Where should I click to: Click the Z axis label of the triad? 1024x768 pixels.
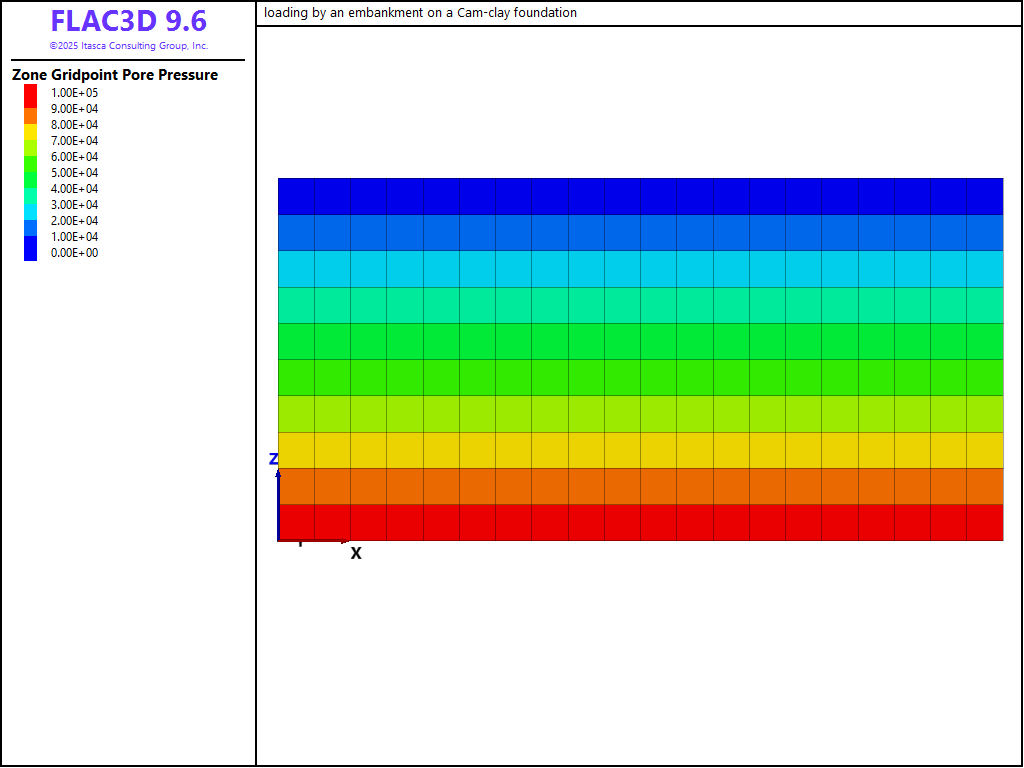click(x=273, y=459)
